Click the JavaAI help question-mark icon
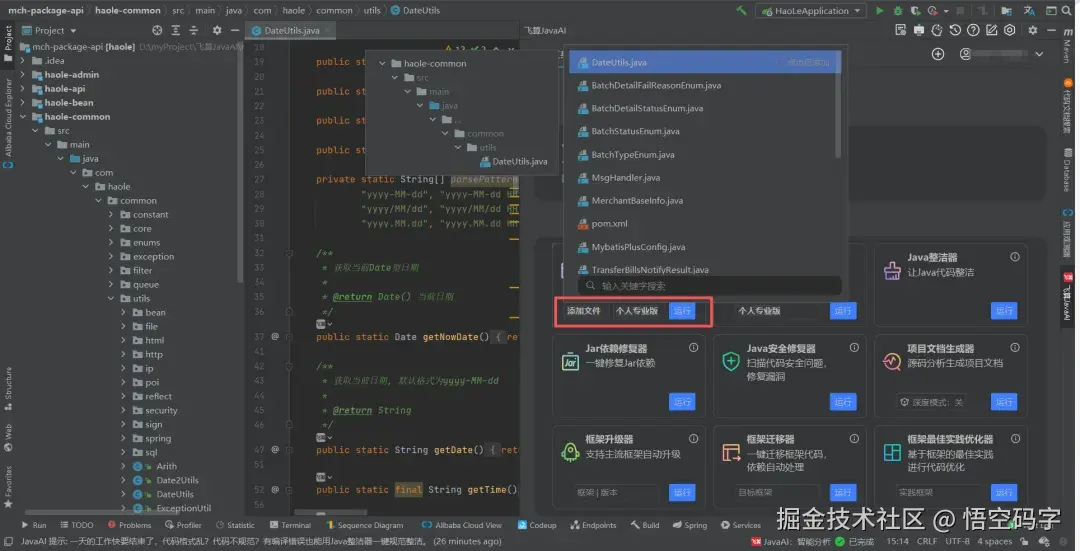The height and width of the screenshot is (551, 1080). pyautogui.click(x=973, y=30)
